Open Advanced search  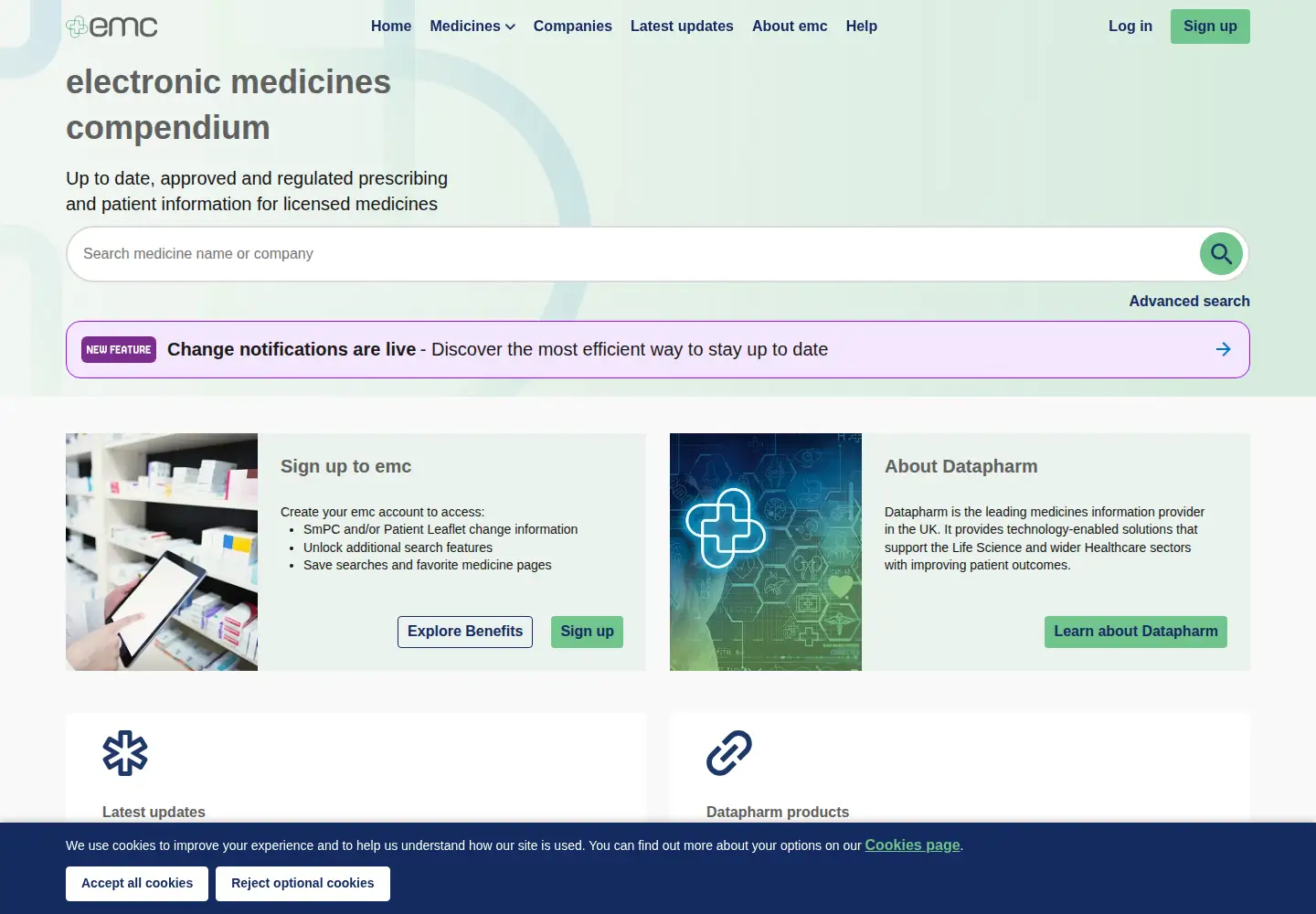click(1189, 301)
